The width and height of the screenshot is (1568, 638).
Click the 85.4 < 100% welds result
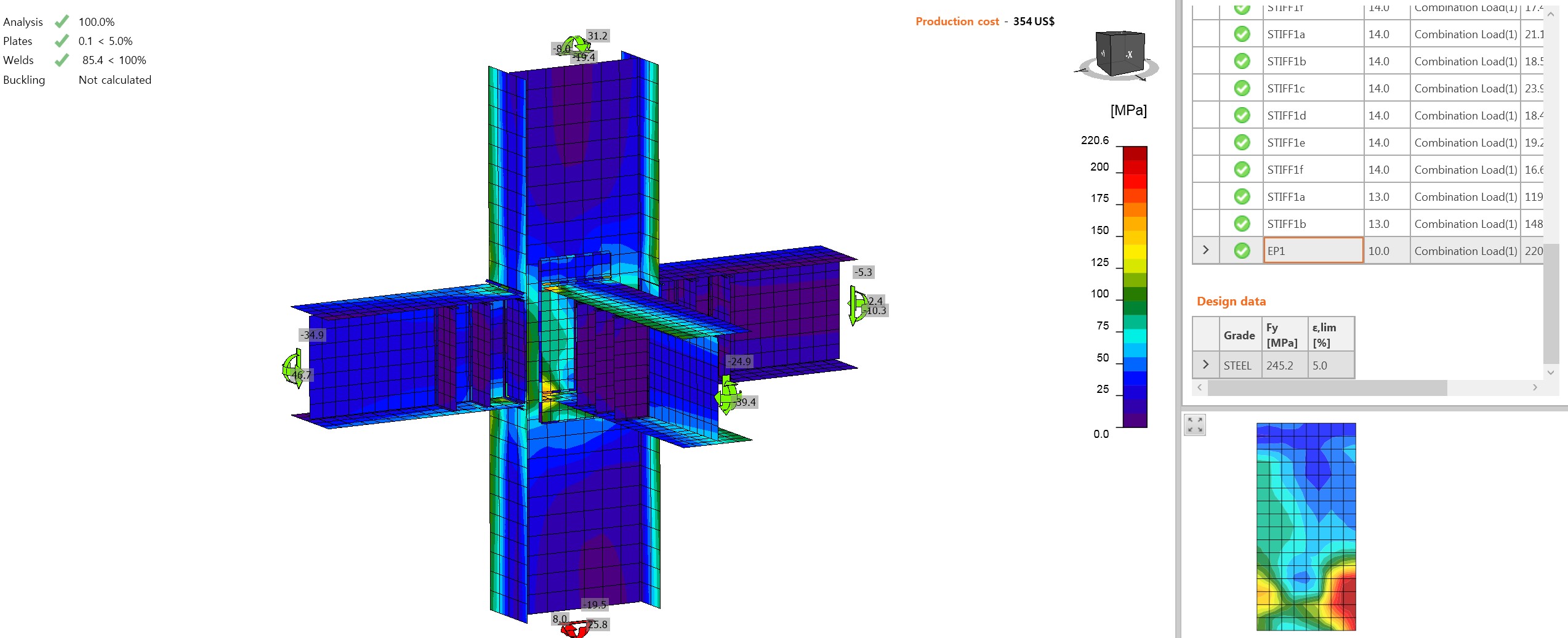tap(114, 60)
